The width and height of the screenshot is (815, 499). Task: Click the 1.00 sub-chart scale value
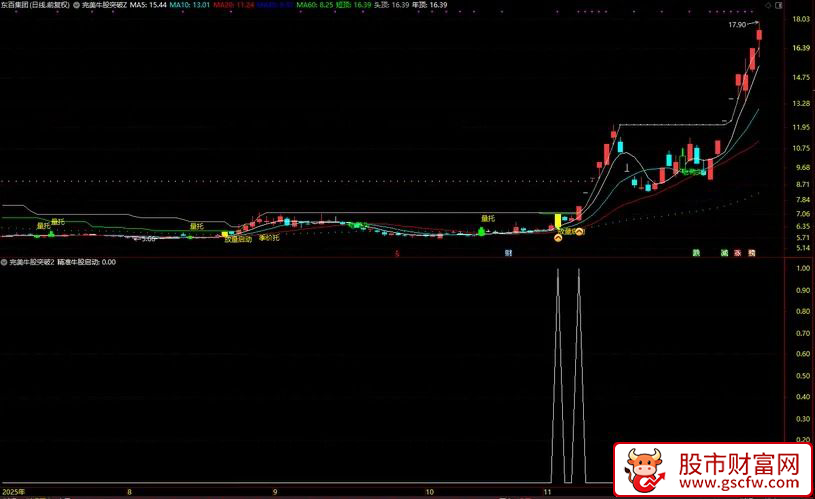pos(803,268)
